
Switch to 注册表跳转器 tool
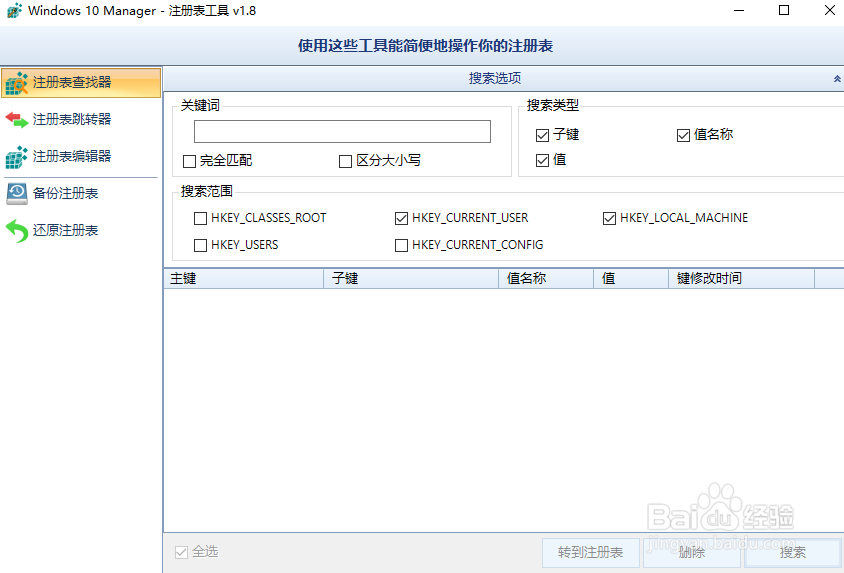pos(81,119)
